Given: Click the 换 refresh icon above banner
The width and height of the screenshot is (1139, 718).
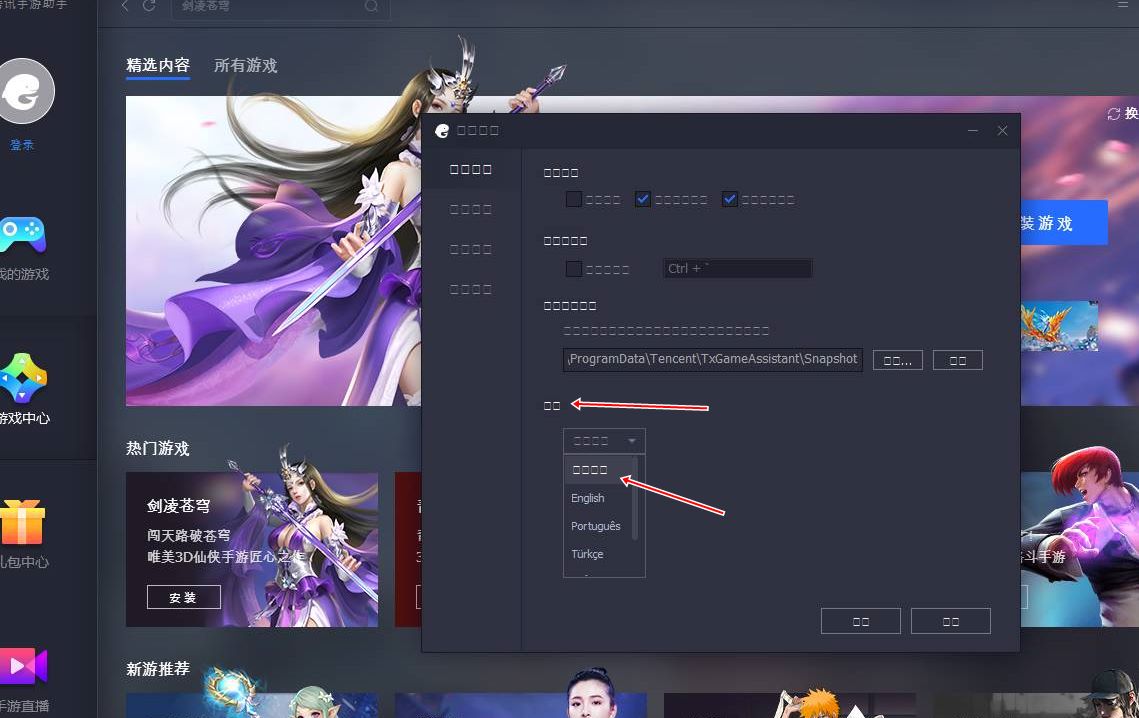Looking at the screenshot, I should pos(1114,113).
